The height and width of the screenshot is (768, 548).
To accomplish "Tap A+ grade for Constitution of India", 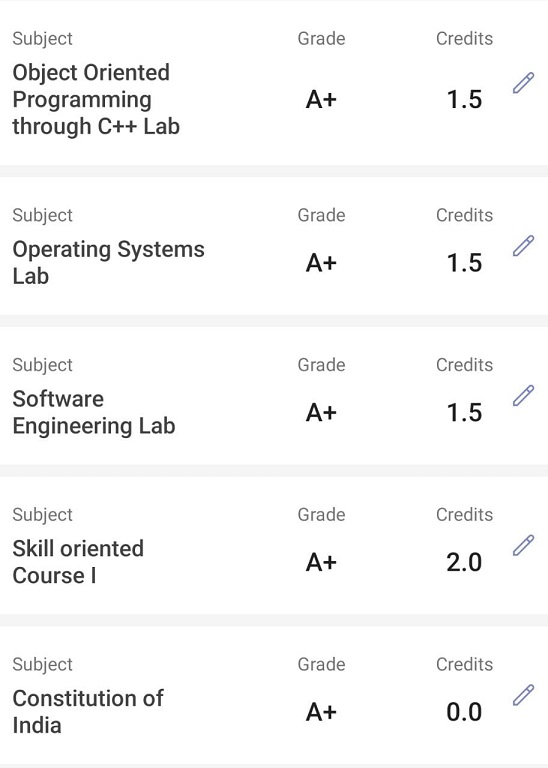I will tap(321, 712).
